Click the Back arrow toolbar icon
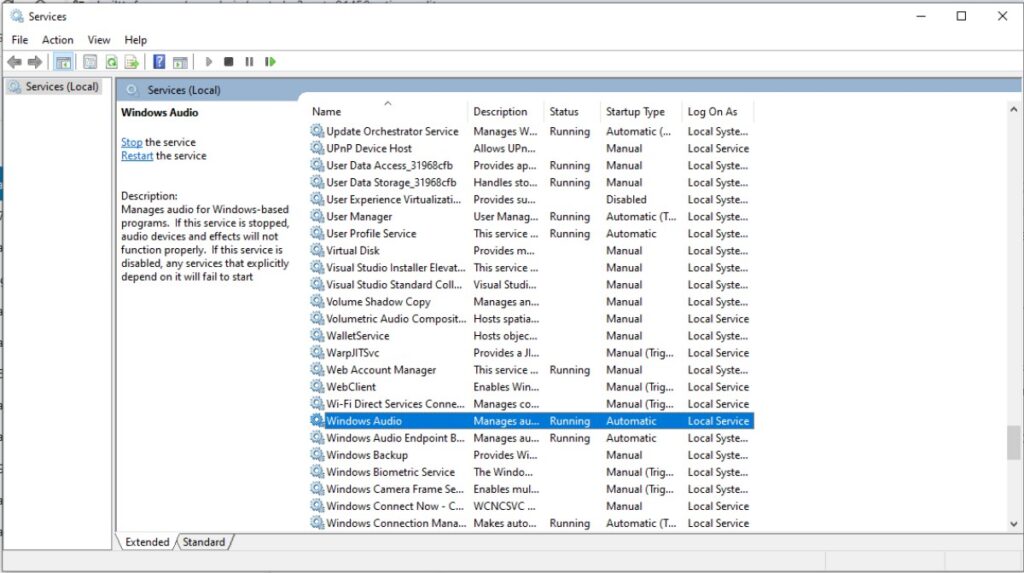This screenshot has width=1024, height=573. click(x=14, y=62)
